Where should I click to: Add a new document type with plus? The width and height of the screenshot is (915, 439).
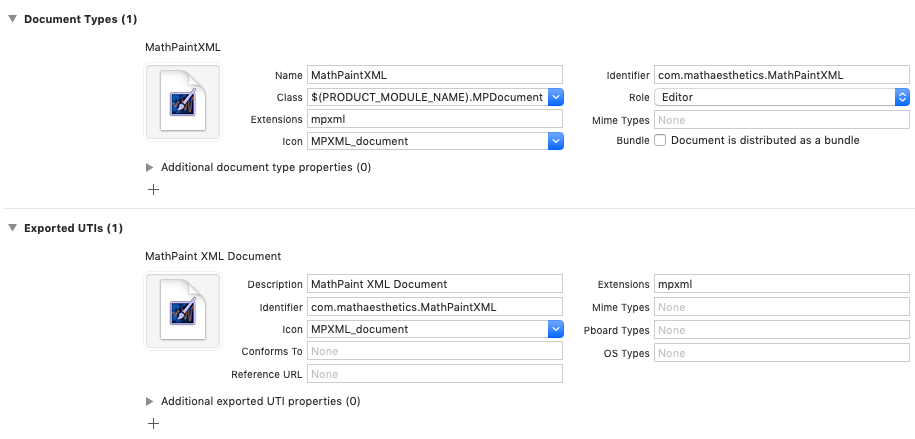pyautogui.click(x=153, y=188)
